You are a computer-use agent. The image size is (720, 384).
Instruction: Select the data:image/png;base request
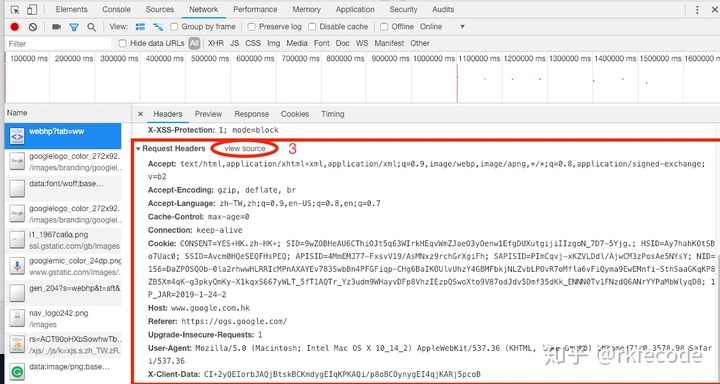63,371
